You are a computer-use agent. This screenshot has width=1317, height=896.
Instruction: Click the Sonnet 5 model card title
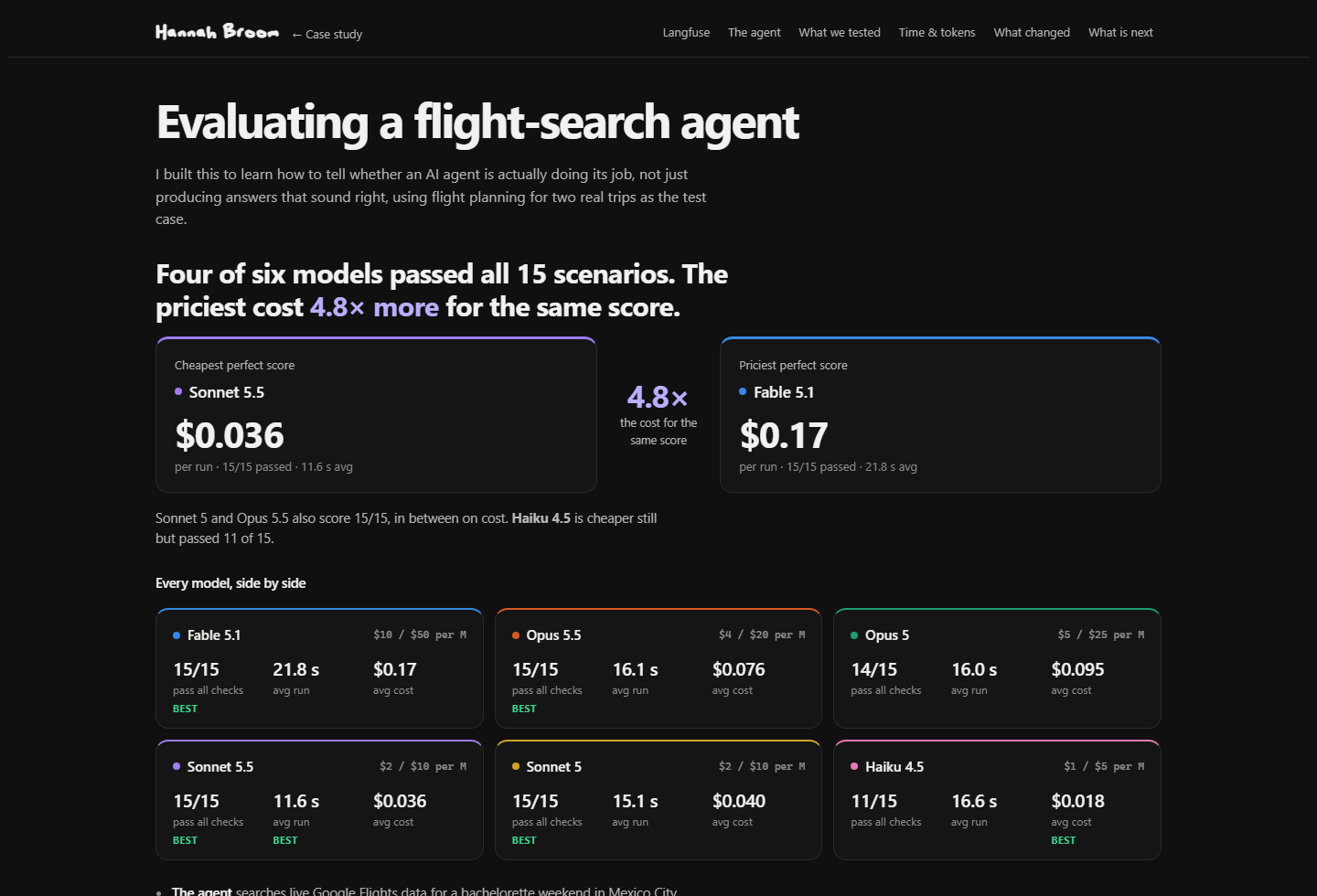point(553,767)
